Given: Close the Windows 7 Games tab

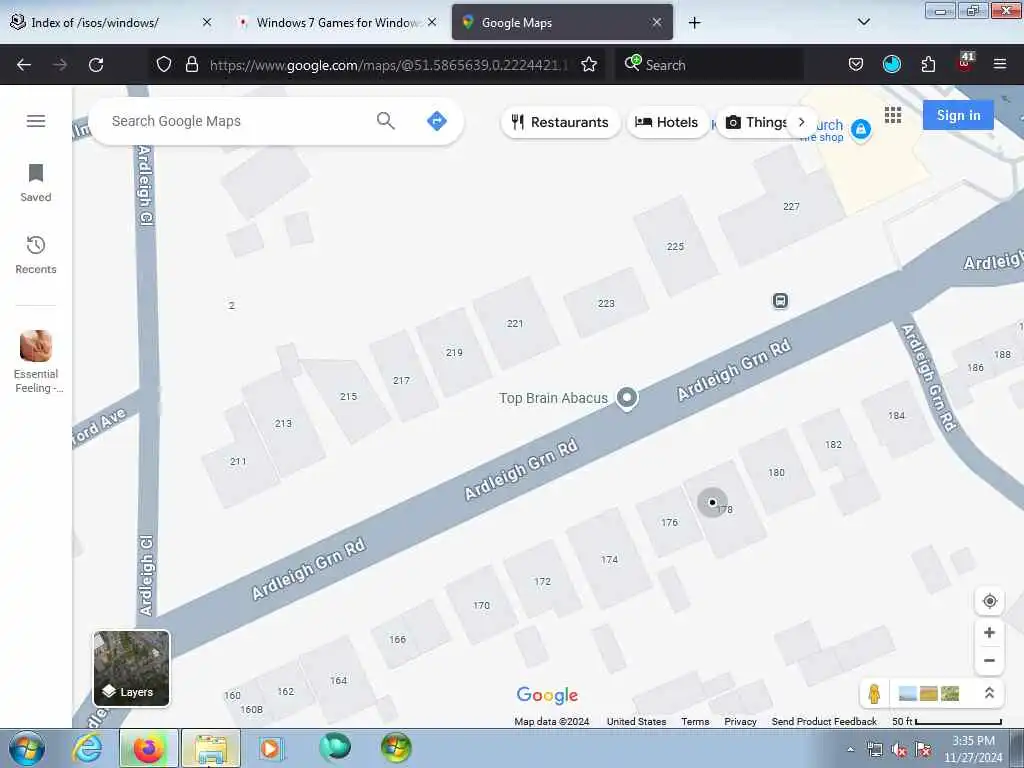Looking at the screenshot, I should pos(432,22).
